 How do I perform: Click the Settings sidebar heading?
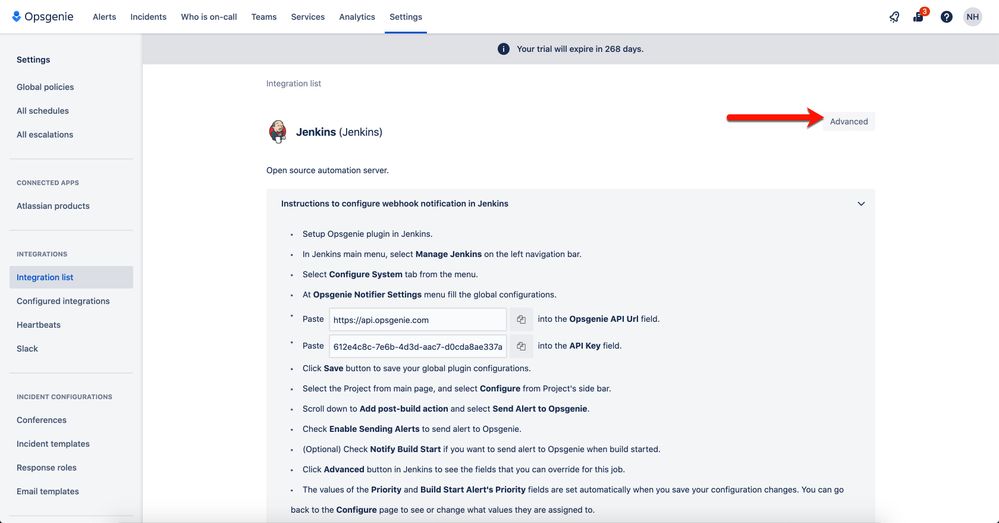tap(33, 59)
